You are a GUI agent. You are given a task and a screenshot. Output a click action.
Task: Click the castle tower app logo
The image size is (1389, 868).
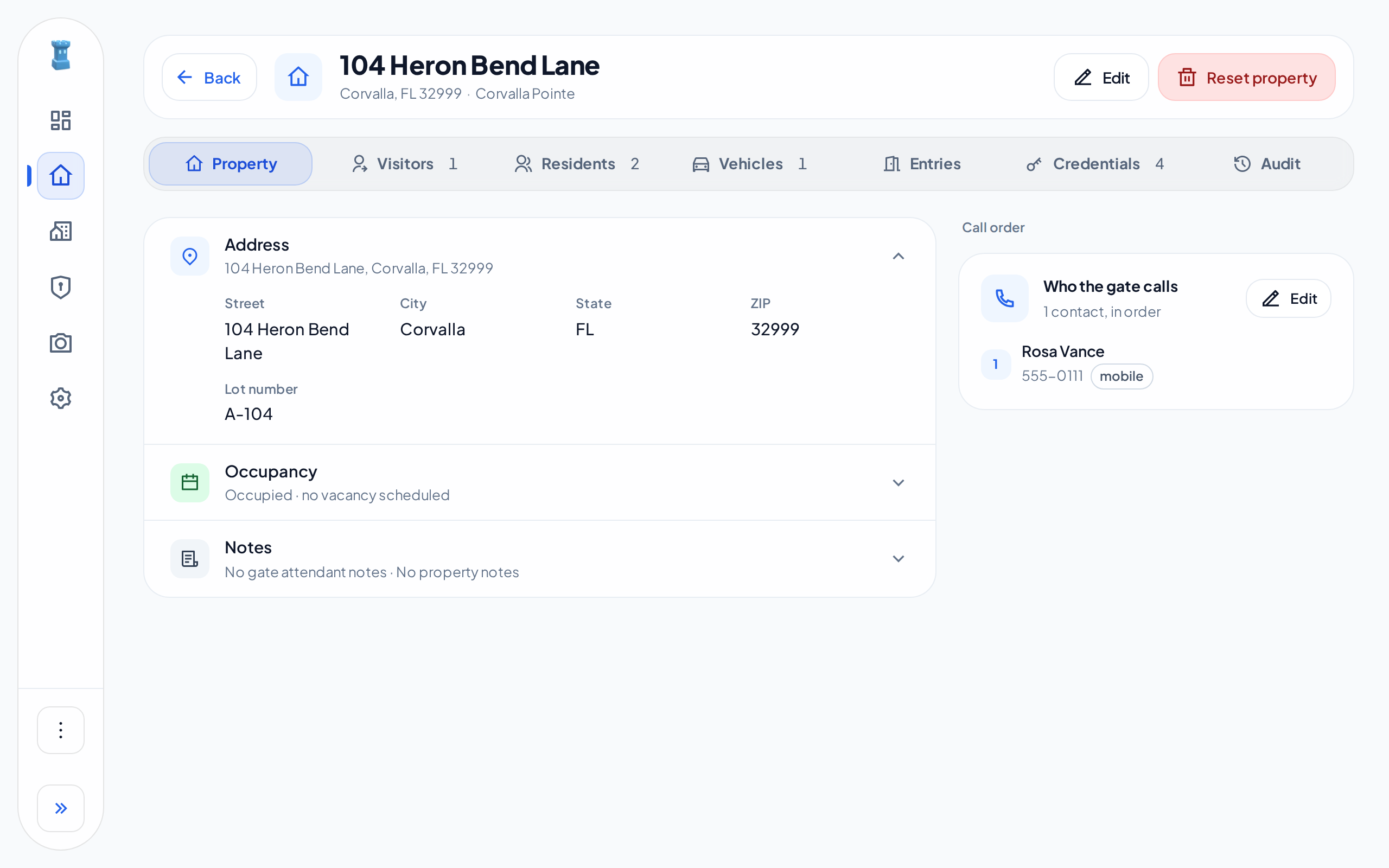(60, 56)
